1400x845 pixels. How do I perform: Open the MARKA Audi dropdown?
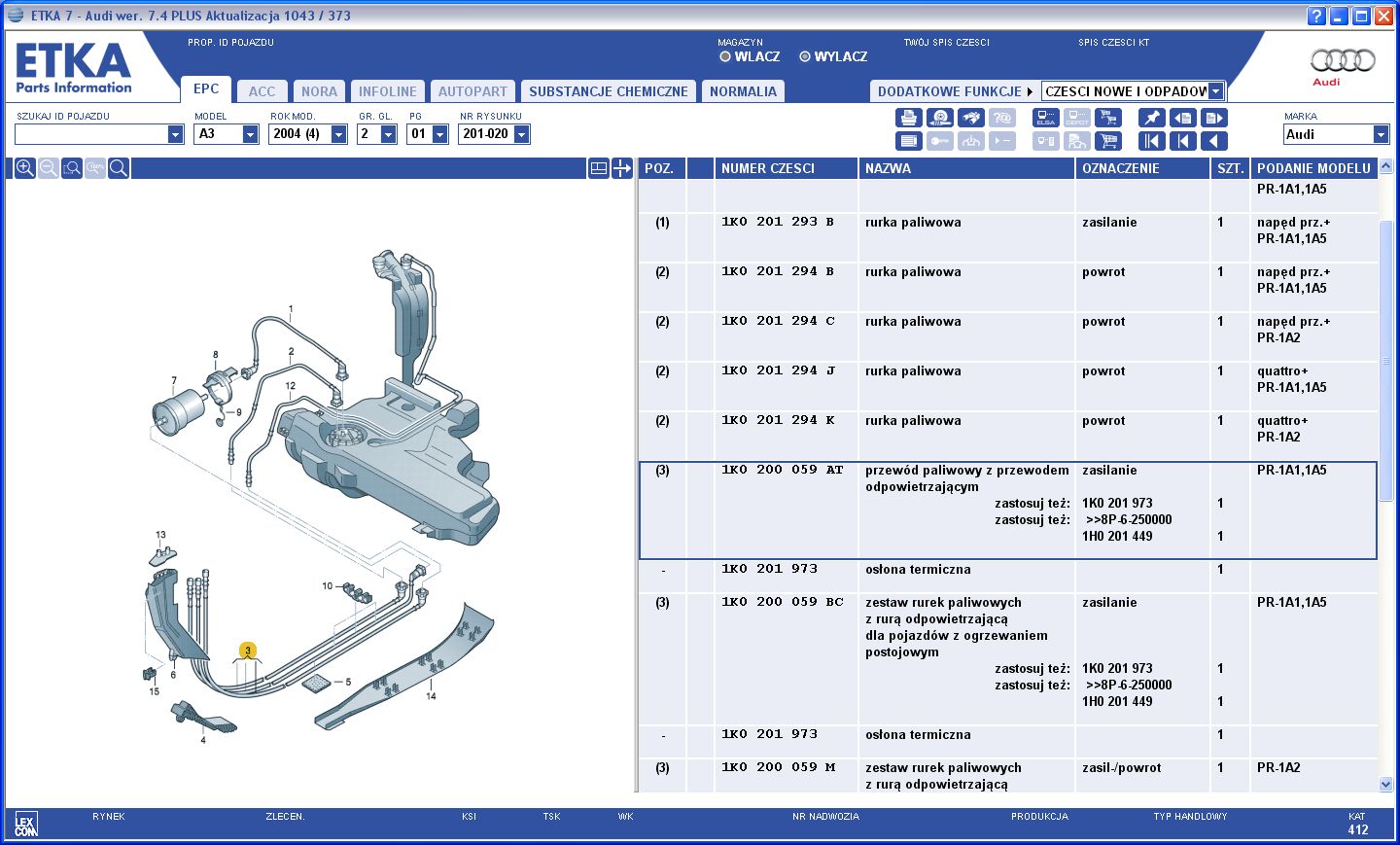tap(1381, 134)
